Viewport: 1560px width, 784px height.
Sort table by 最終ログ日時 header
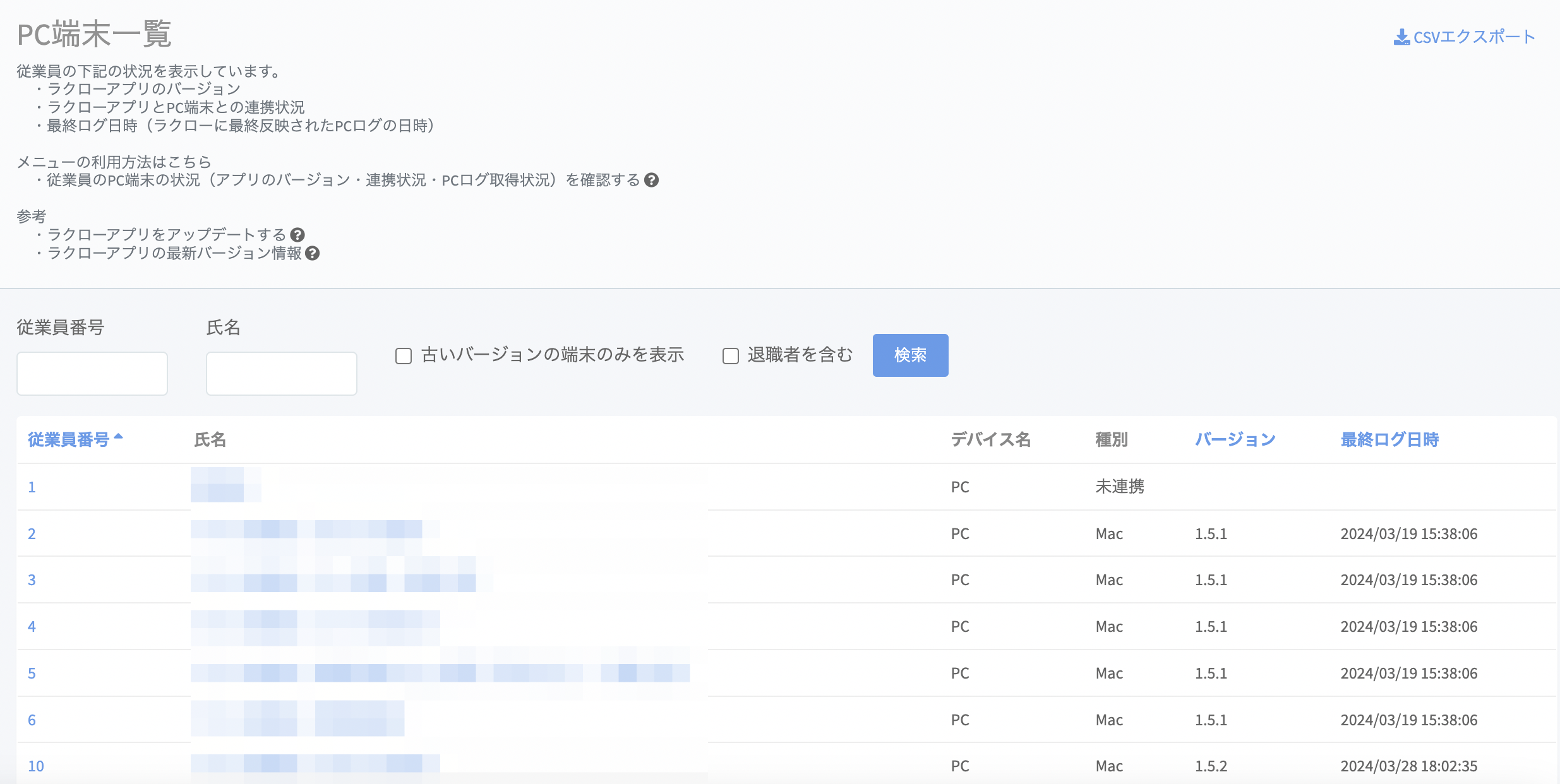point(1389,439)
